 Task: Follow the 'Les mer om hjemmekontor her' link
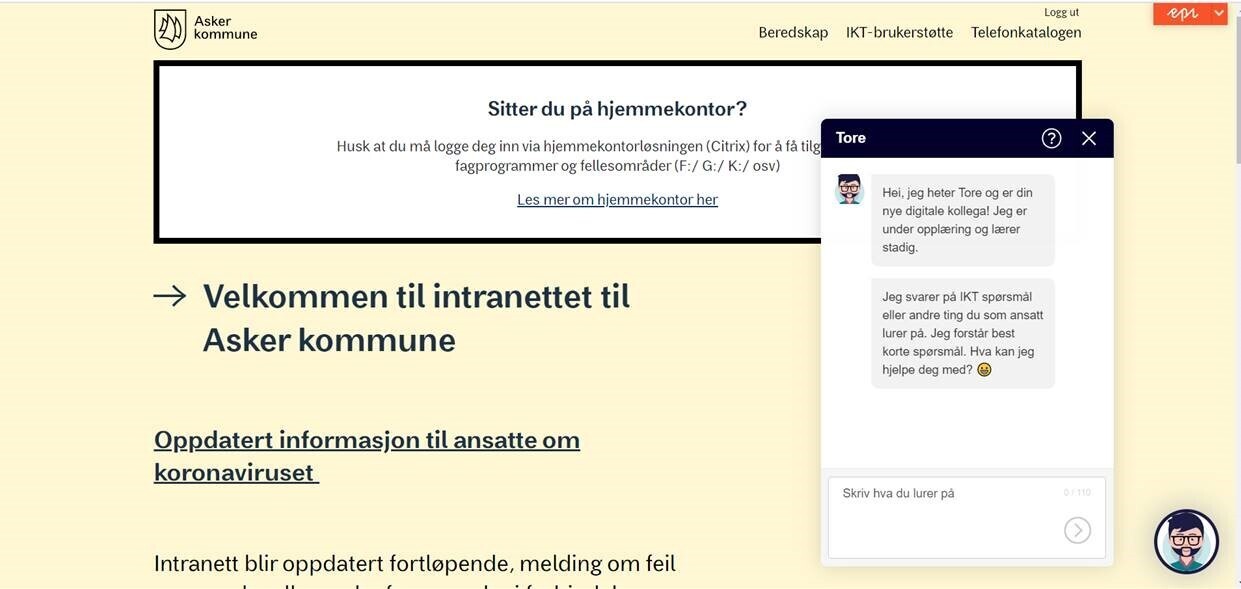coord(617,199)
